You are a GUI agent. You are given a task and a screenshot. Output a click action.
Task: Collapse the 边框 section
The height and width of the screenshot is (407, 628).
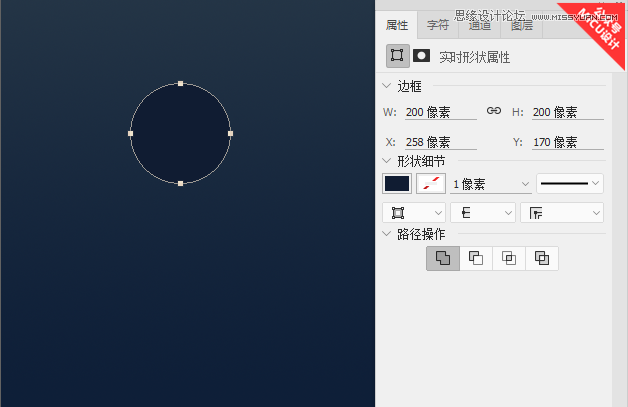pos(387,87)
